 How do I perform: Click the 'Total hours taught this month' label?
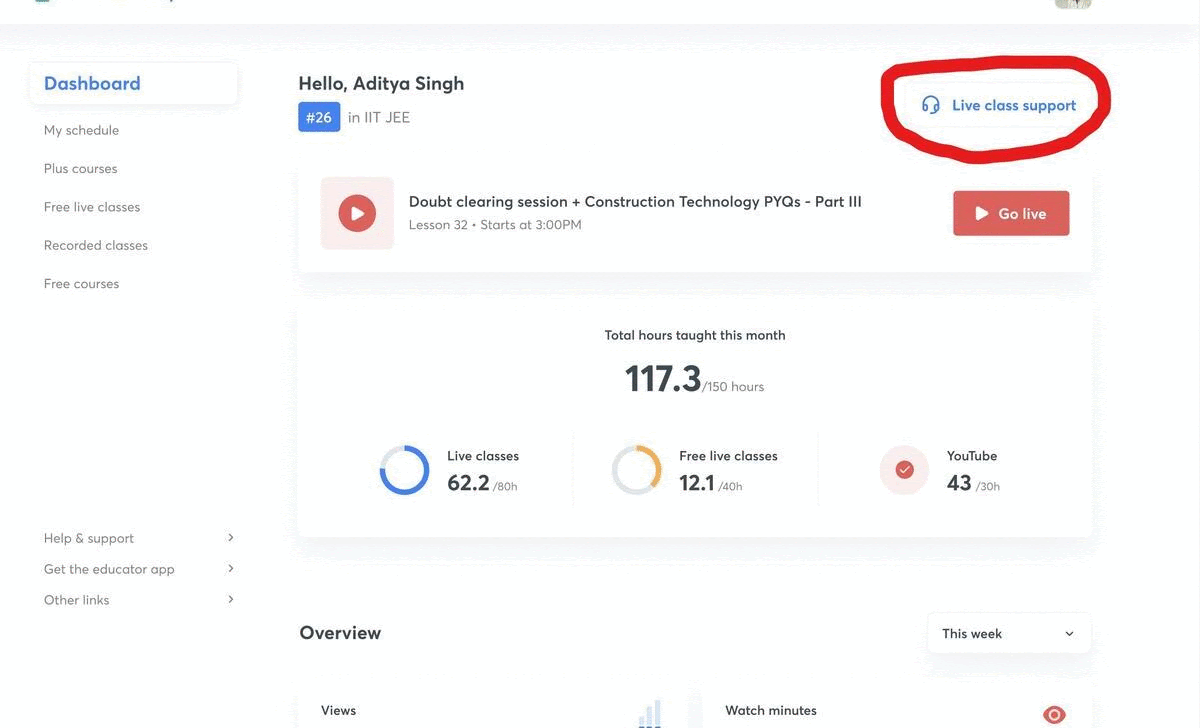tap(695, 335)
